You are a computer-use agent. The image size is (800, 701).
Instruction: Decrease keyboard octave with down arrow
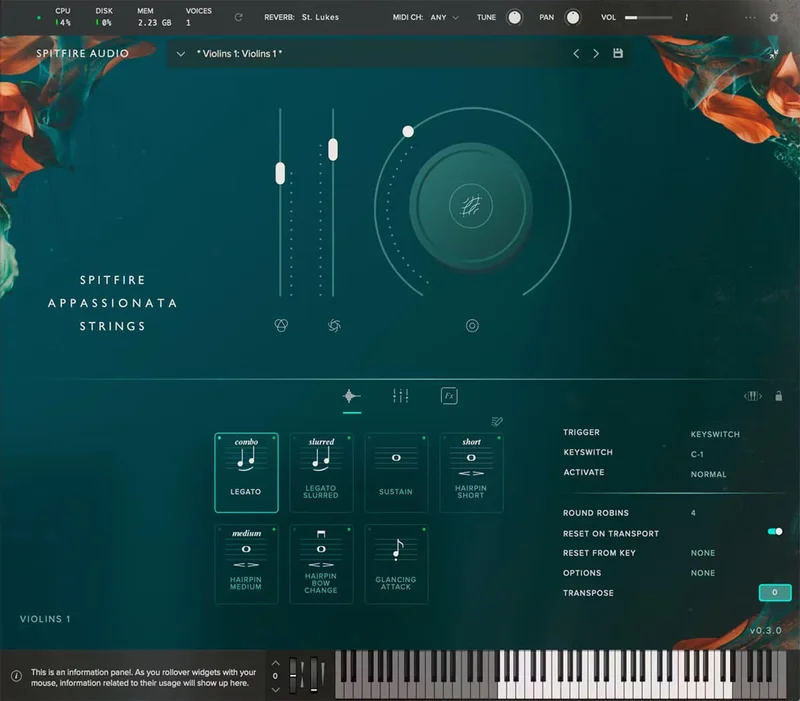276,690
